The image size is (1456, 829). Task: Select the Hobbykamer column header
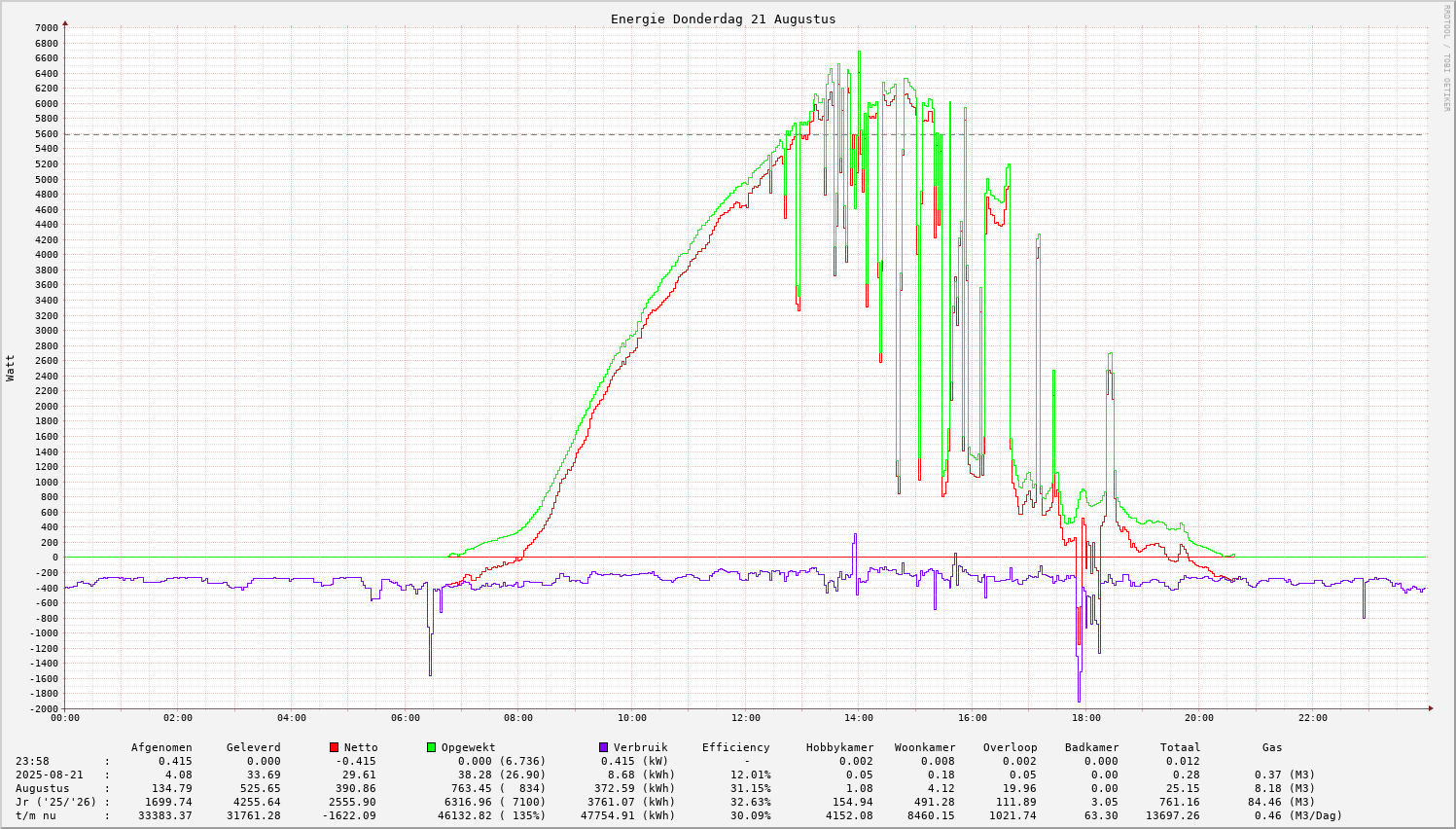tap(839, 747)
